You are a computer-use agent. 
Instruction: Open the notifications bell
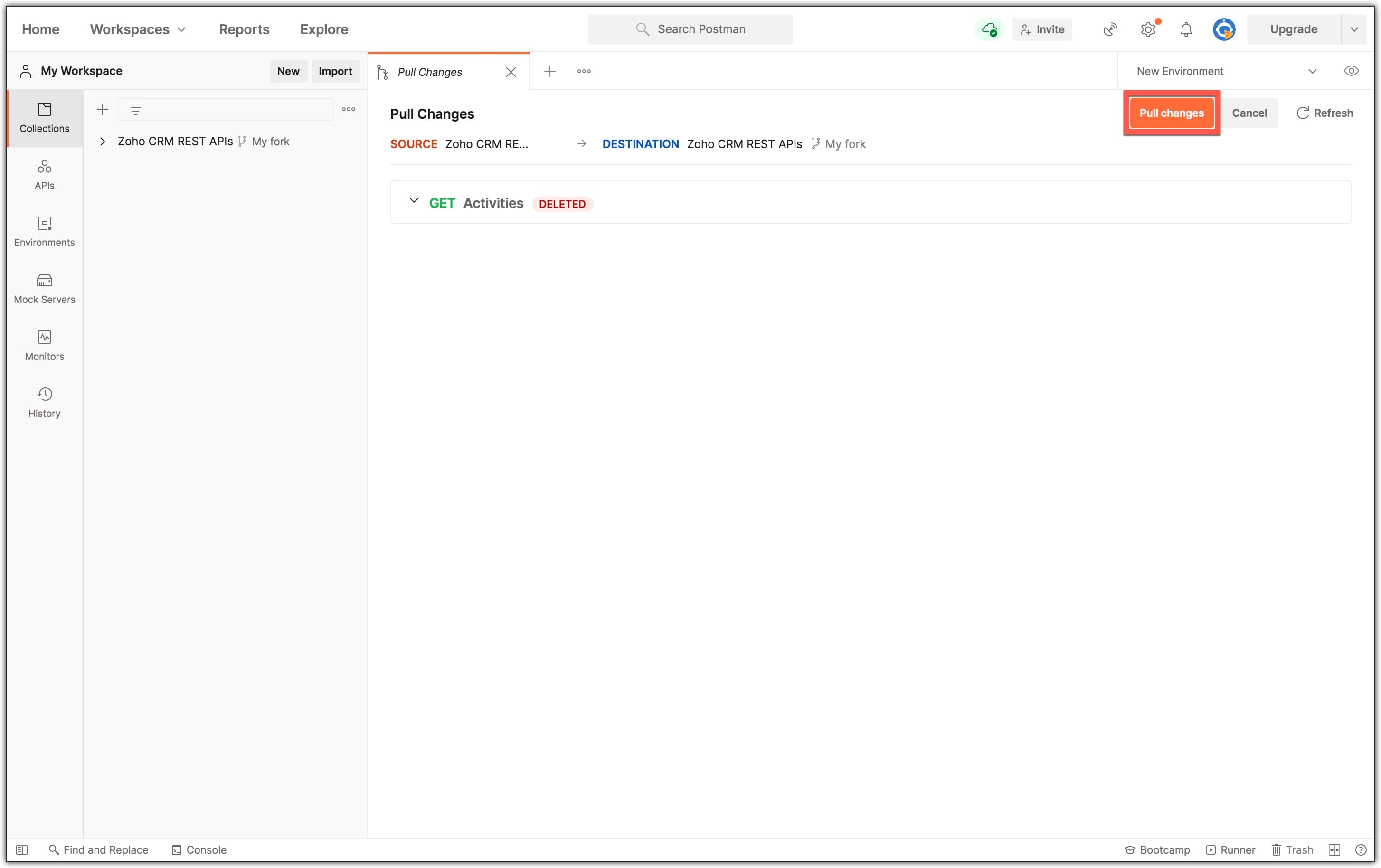tap(1186, 29)
